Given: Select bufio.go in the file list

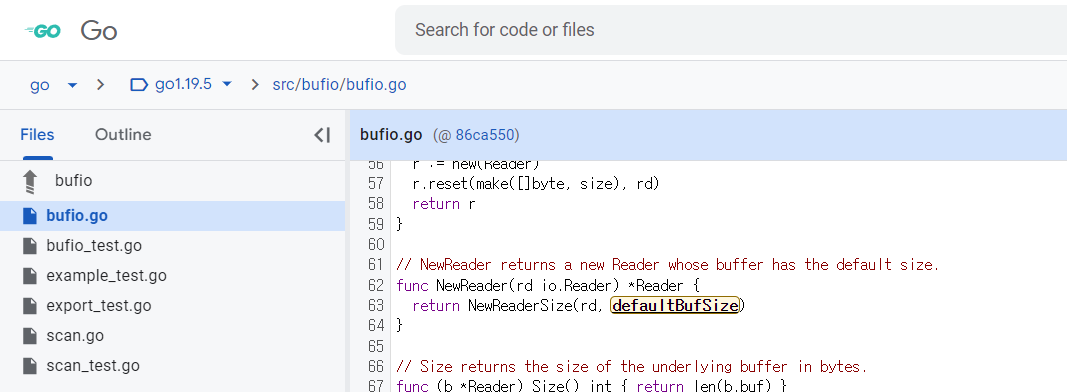Looking at the screenshot, I should [x=173, y=216].
